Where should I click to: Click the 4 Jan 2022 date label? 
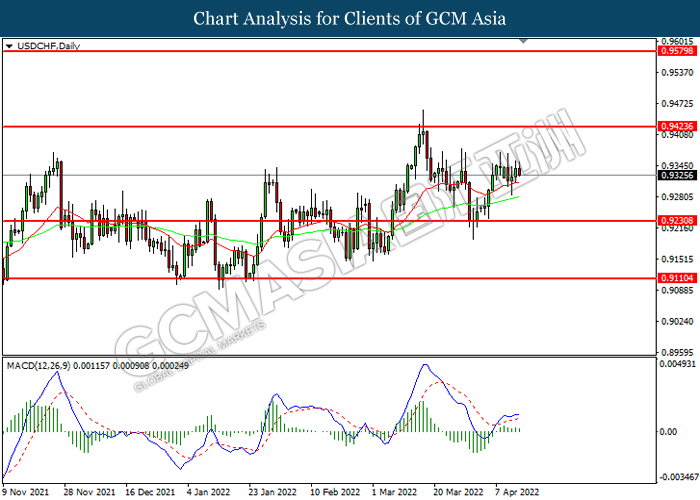(x=209, y=492)
